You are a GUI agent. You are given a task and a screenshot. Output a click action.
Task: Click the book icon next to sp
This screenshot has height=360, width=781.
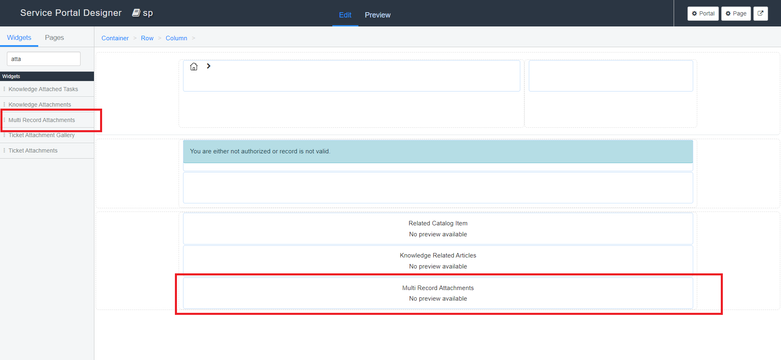pyautogui.click(x=136, y=13)
